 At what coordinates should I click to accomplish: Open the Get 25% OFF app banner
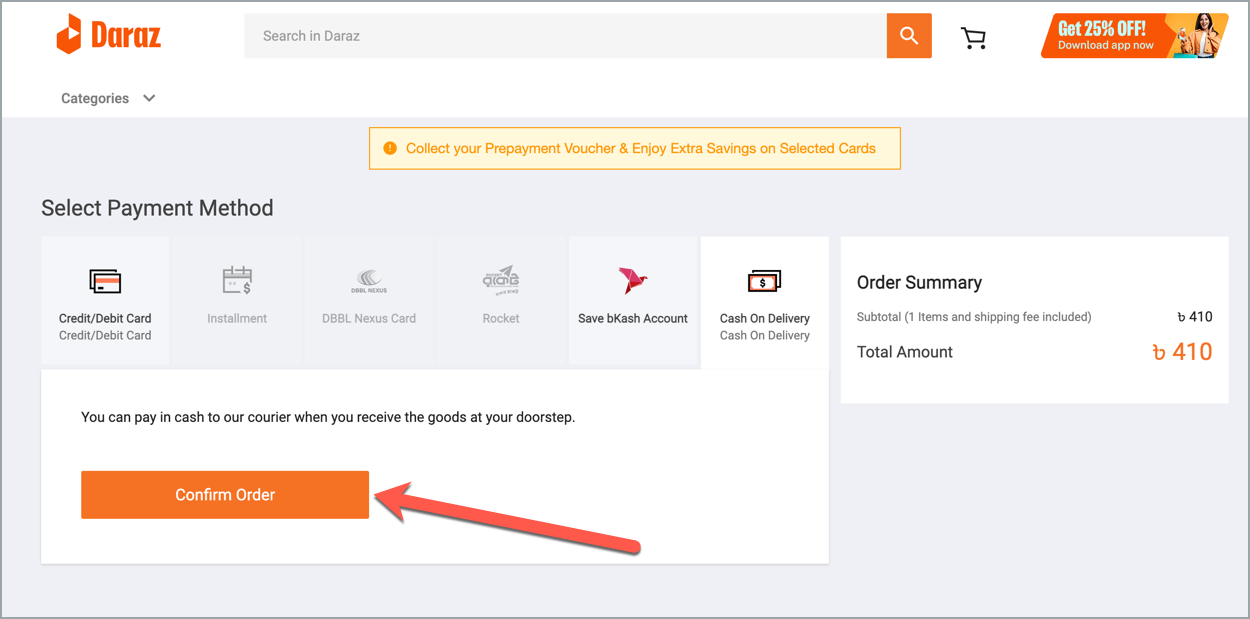click(x=1135, y=35)
